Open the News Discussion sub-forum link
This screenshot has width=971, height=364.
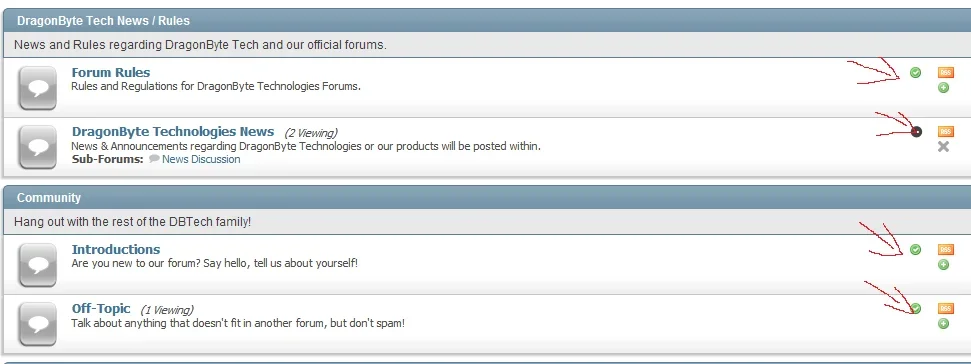click(201, 159)
